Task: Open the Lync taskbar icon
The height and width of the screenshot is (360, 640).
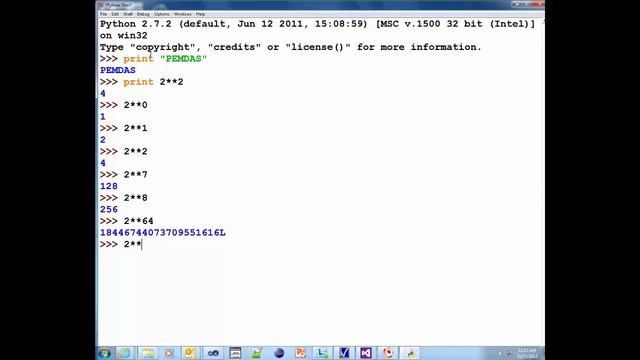Action: coord(322,353)
